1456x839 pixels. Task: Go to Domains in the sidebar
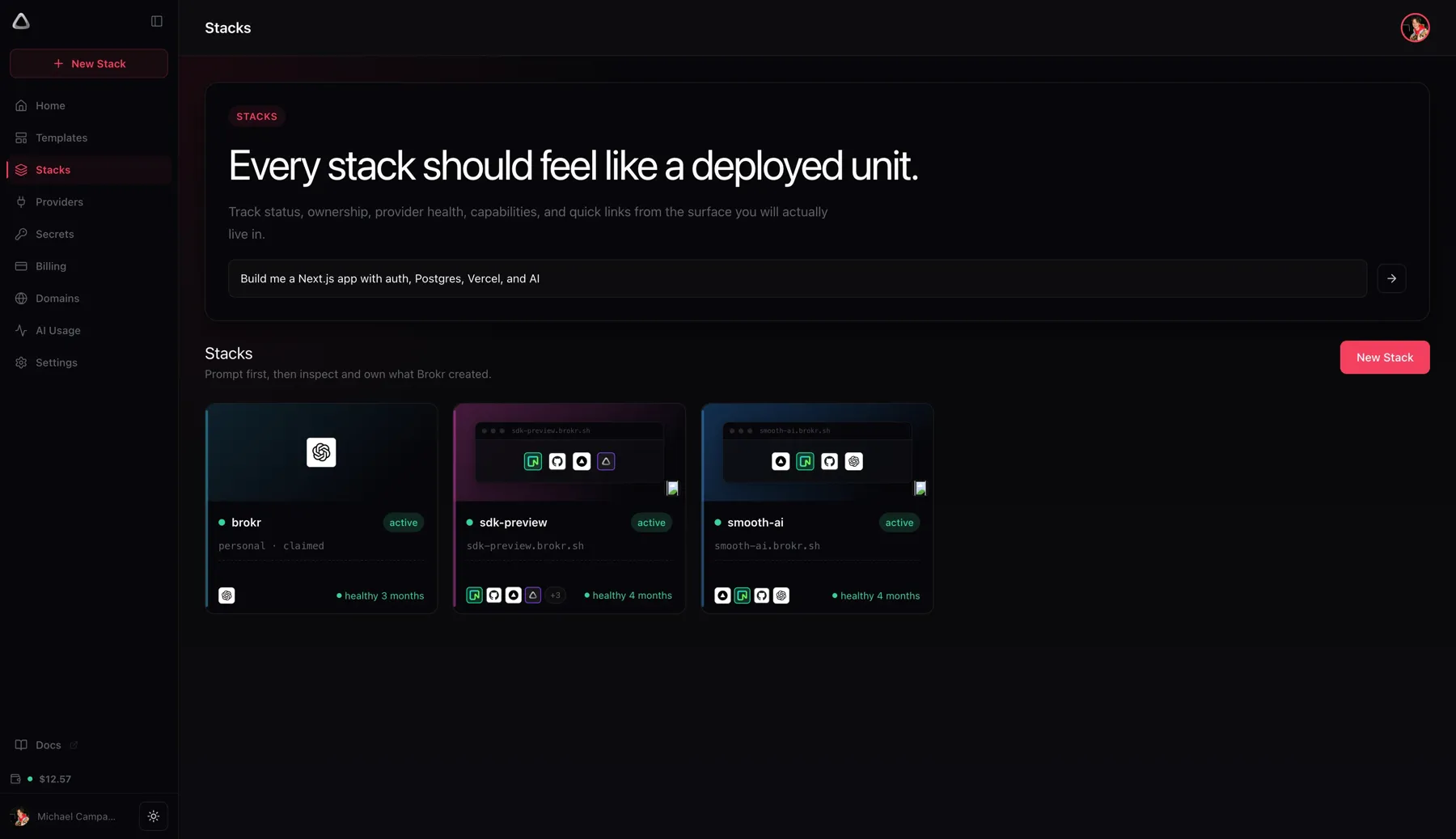[89, 299]
